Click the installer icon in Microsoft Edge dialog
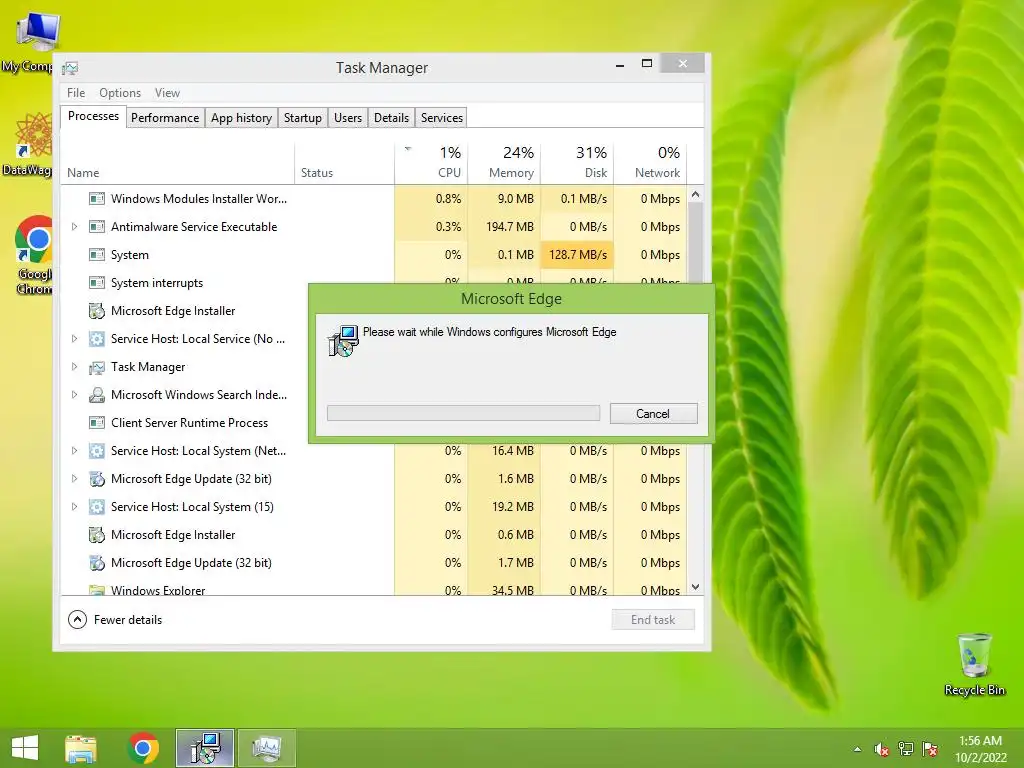 [x=343, y=340]
